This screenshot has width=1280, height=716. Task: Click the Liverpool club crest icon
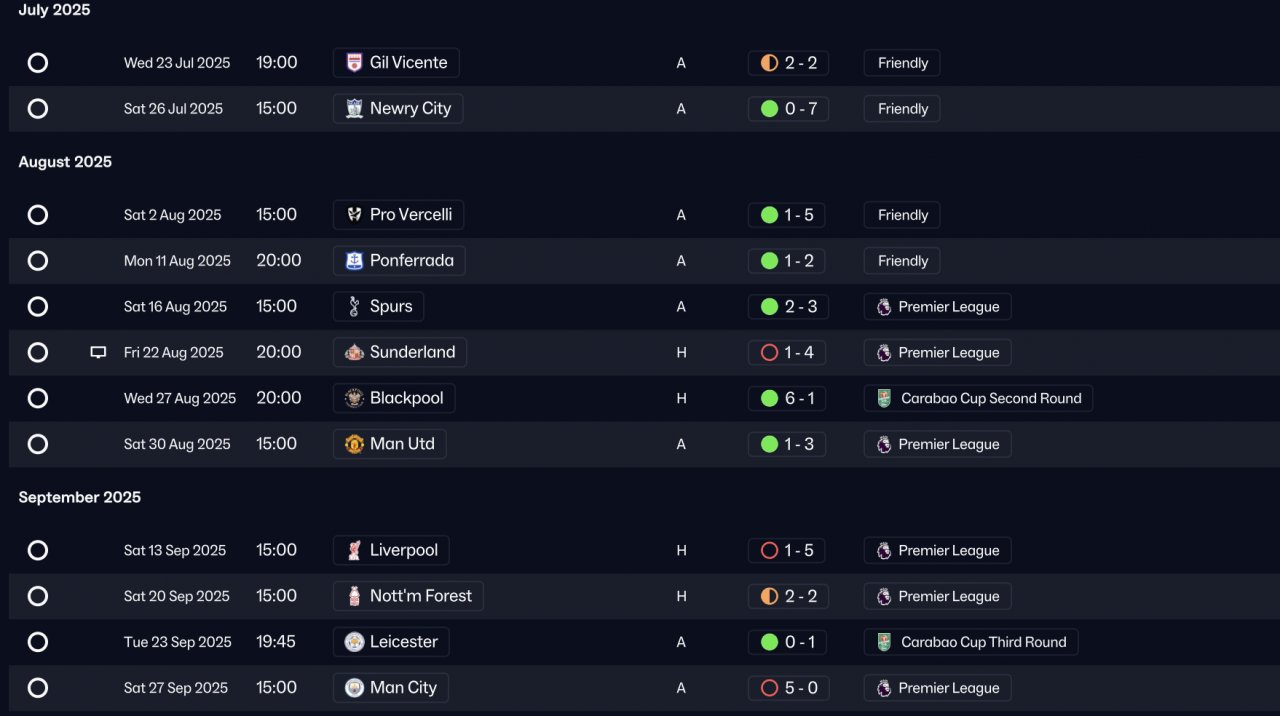(x=354, y=550)
